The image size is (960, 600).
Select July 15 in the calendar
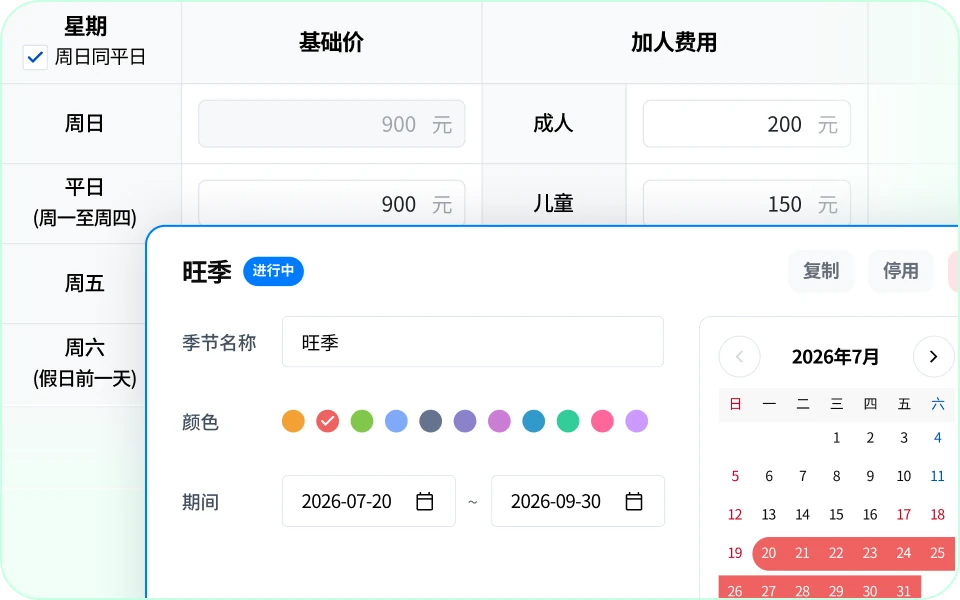(836, 515)
